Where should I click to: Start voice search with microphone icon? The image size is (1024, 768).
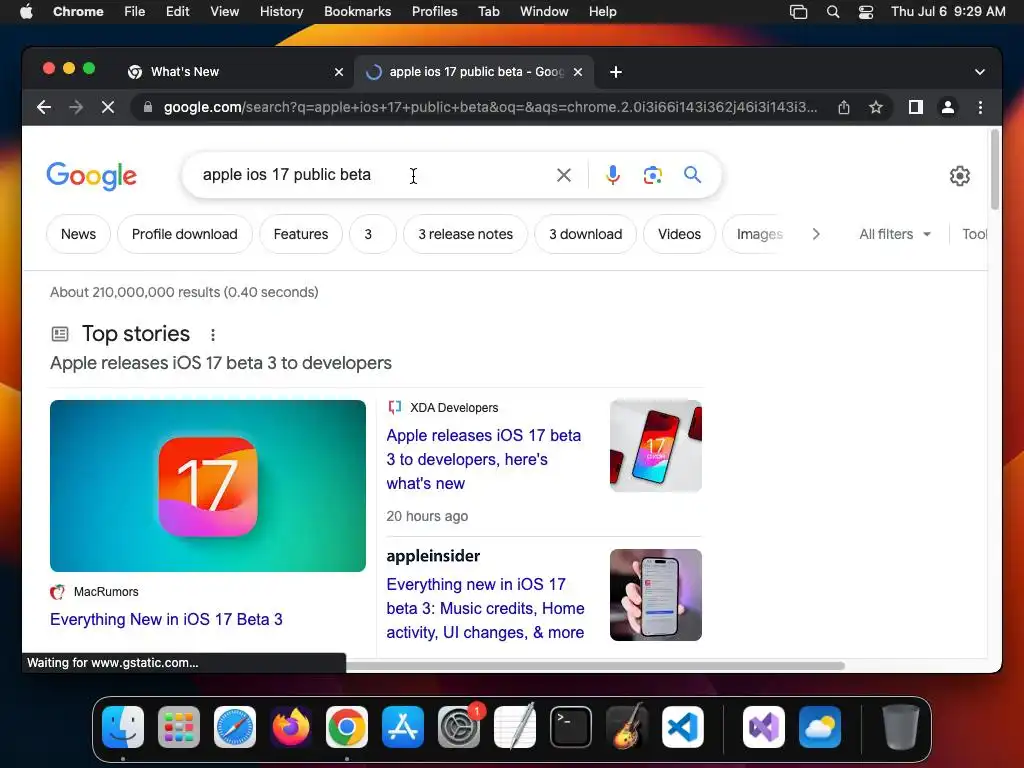tap(613, 175)
